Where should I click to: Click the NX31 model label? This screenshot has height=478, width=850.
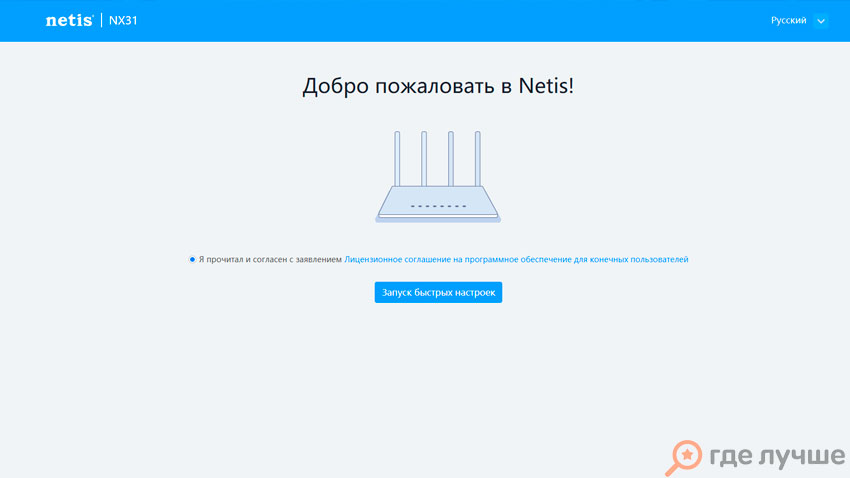tap(123, 20)
